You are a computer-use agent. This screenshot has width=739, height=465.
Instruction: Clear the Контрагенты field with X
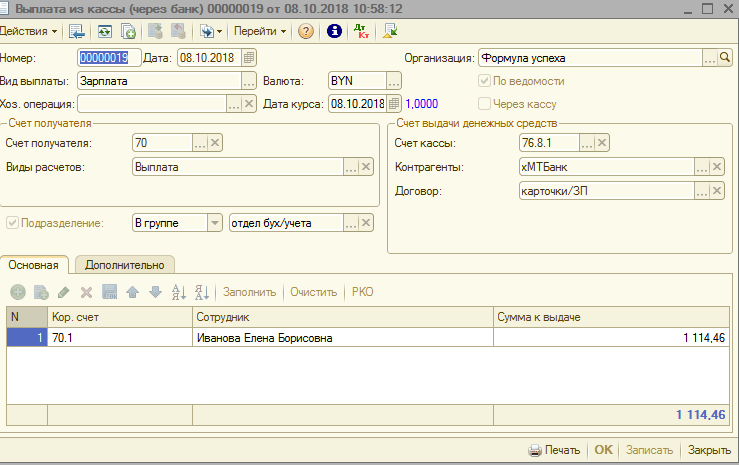coord(717,166)
